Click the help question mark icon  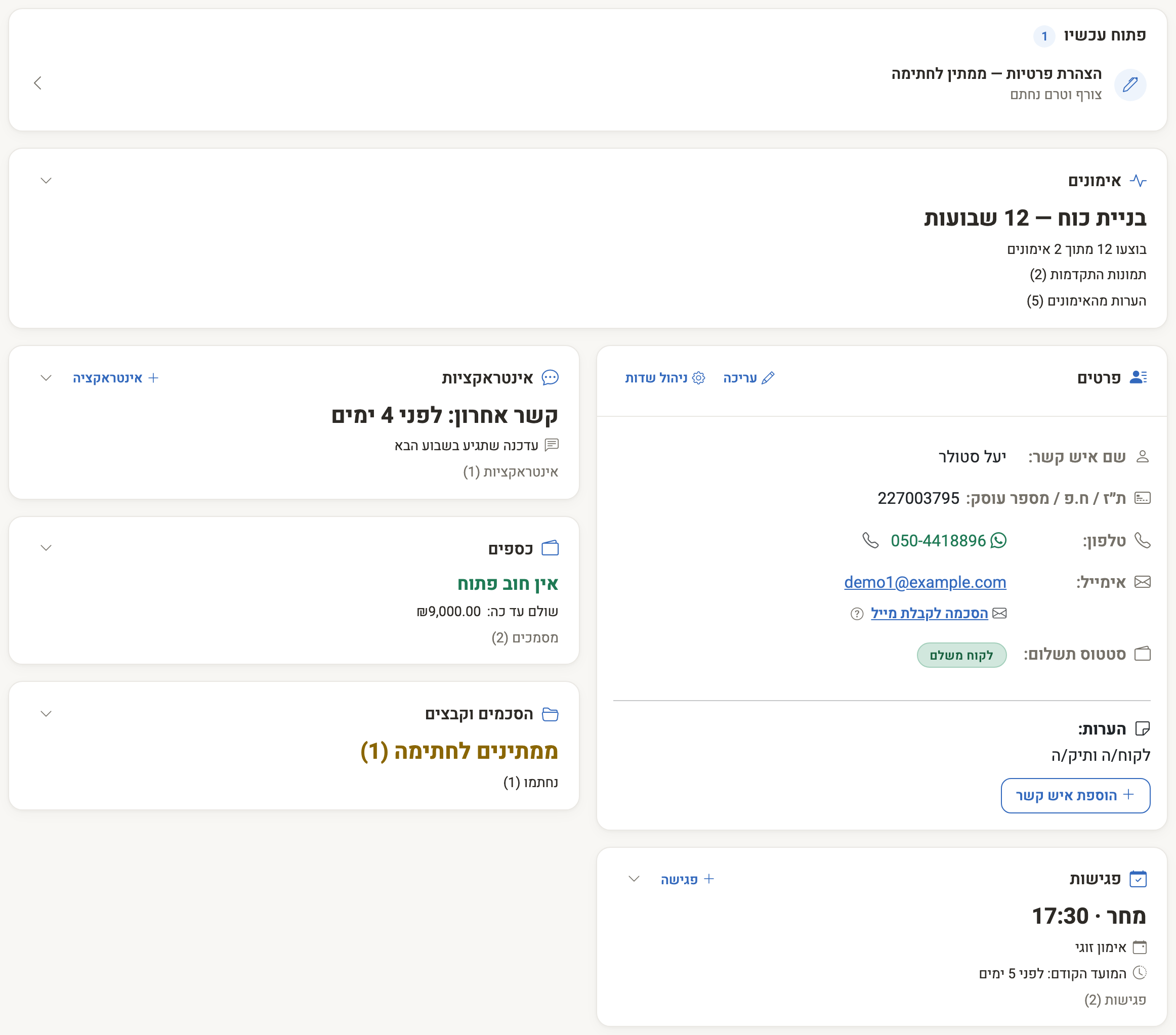click(857, 614)
